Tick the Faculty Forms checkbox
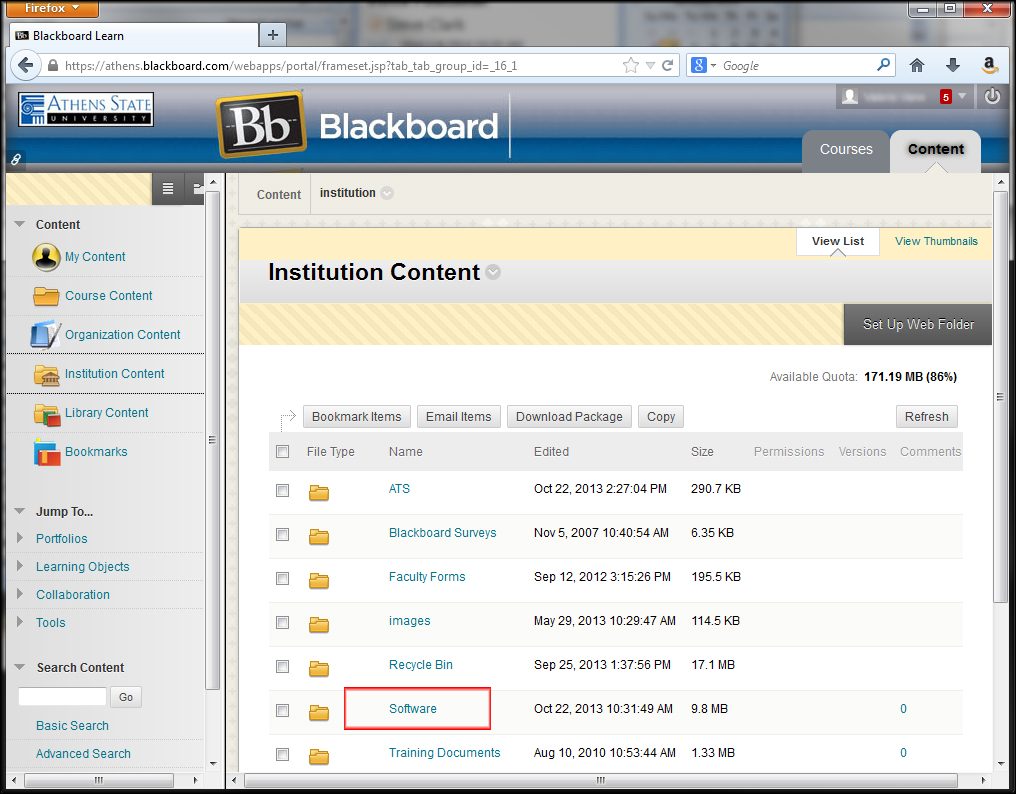The width and height of the screenshot is (1016, 794). pos(283,578)
